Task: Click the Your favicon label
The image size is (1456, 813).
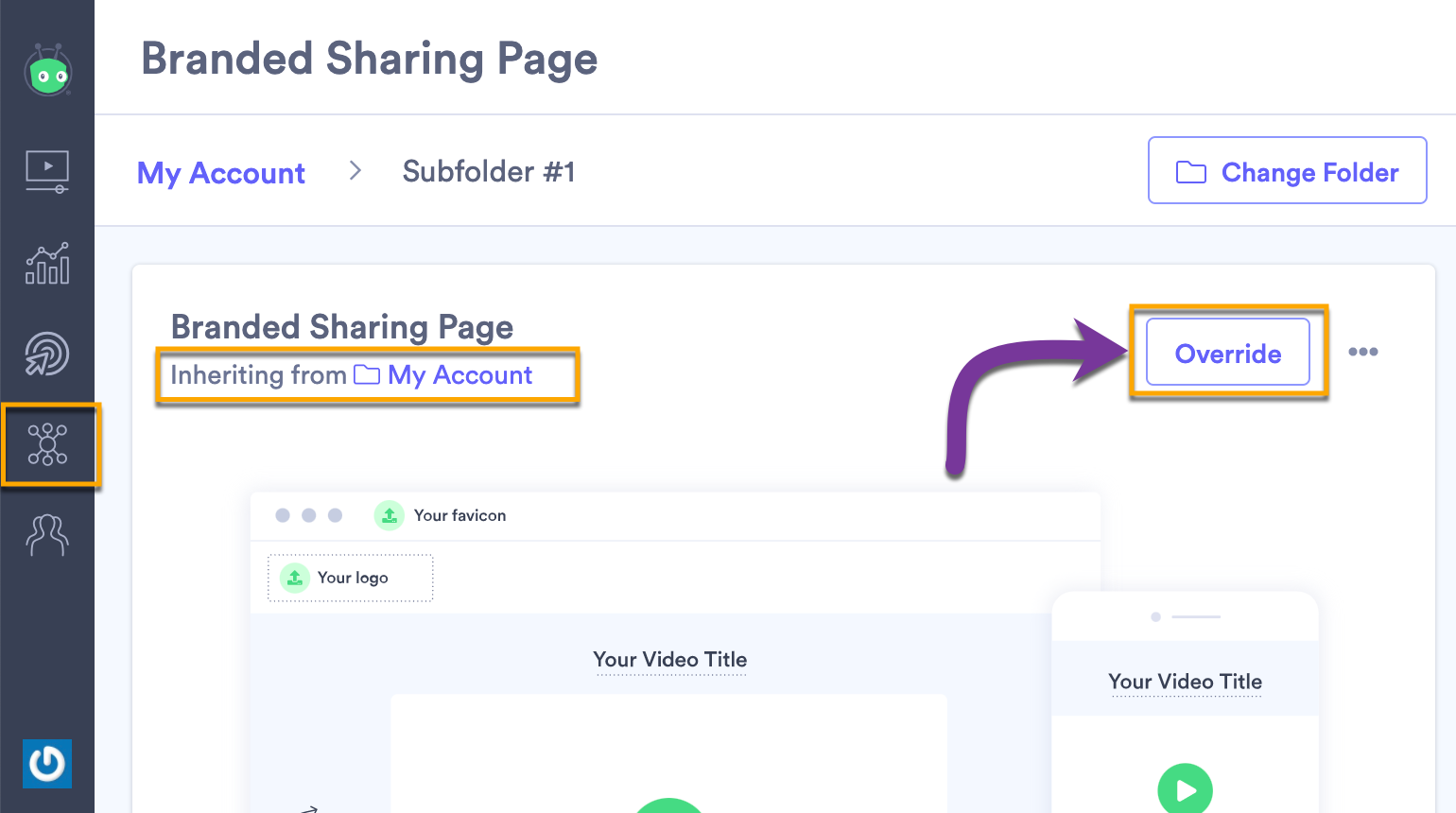Action: [459, 515]
